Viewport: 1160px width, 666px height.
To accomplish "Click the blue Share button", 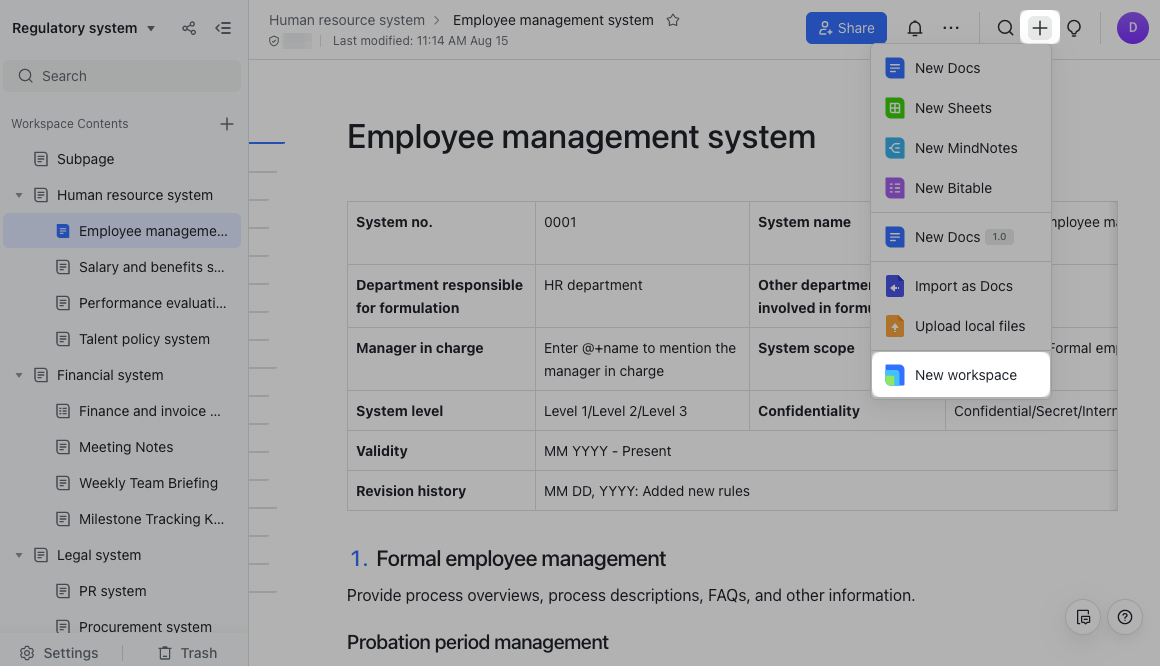I will 846,28.
